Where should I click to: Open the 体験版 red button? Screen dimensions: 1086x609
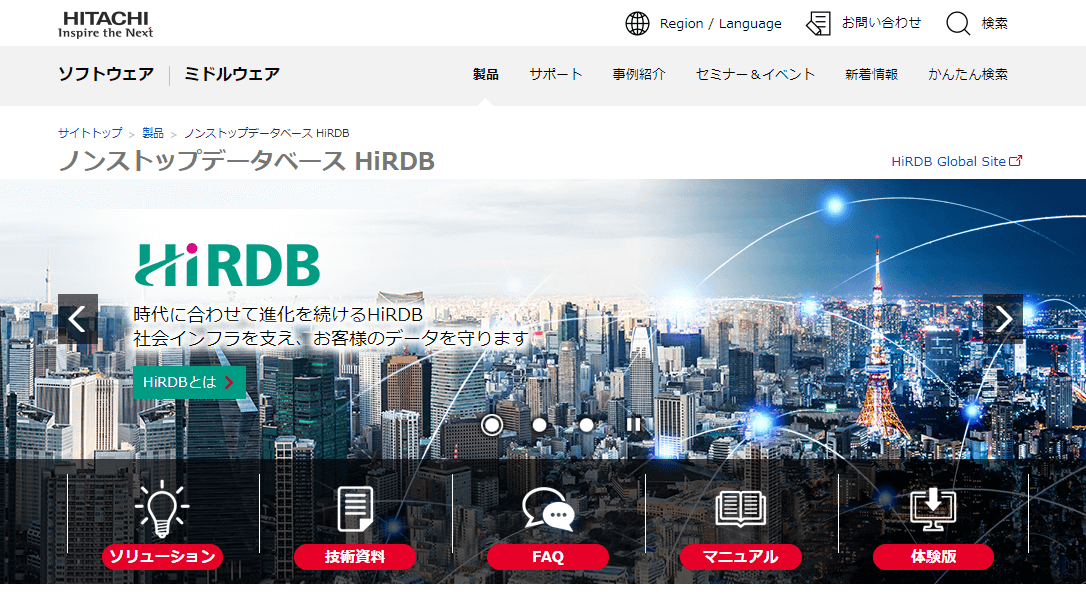click(x=933, y=556)
